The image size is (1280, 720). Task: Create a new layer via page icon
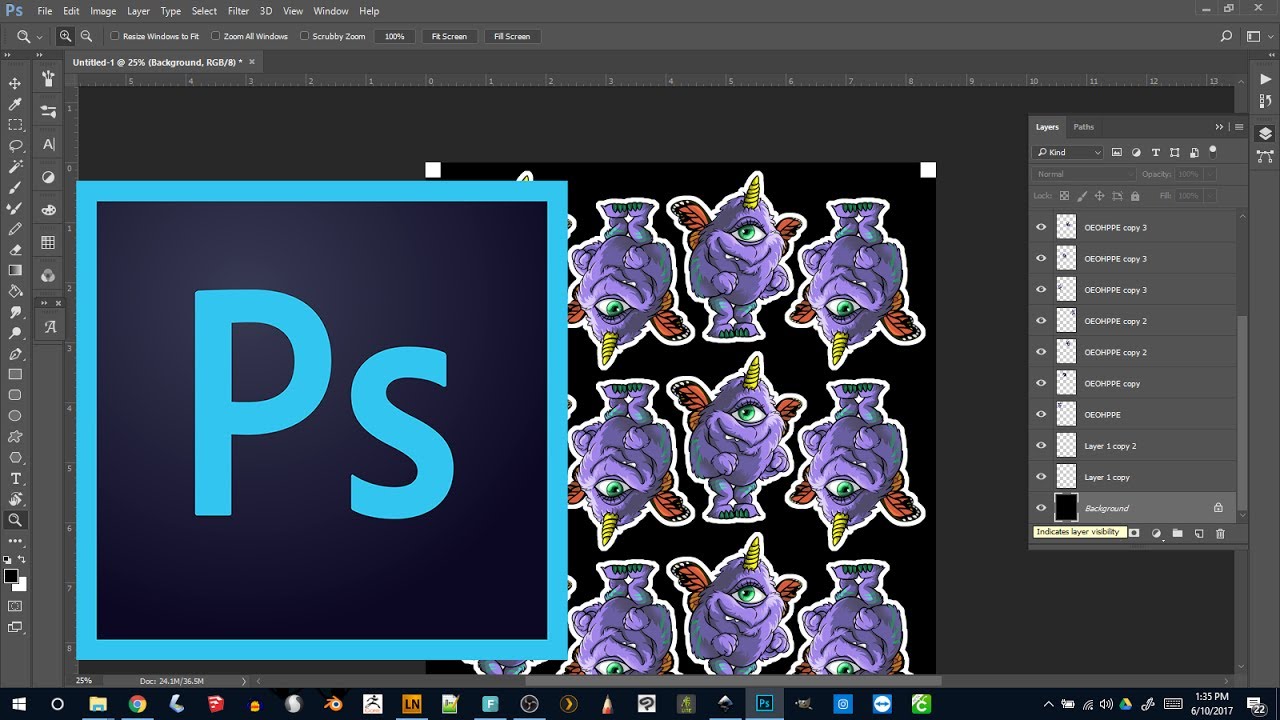pyautogui.click(x=1199, y=534)
